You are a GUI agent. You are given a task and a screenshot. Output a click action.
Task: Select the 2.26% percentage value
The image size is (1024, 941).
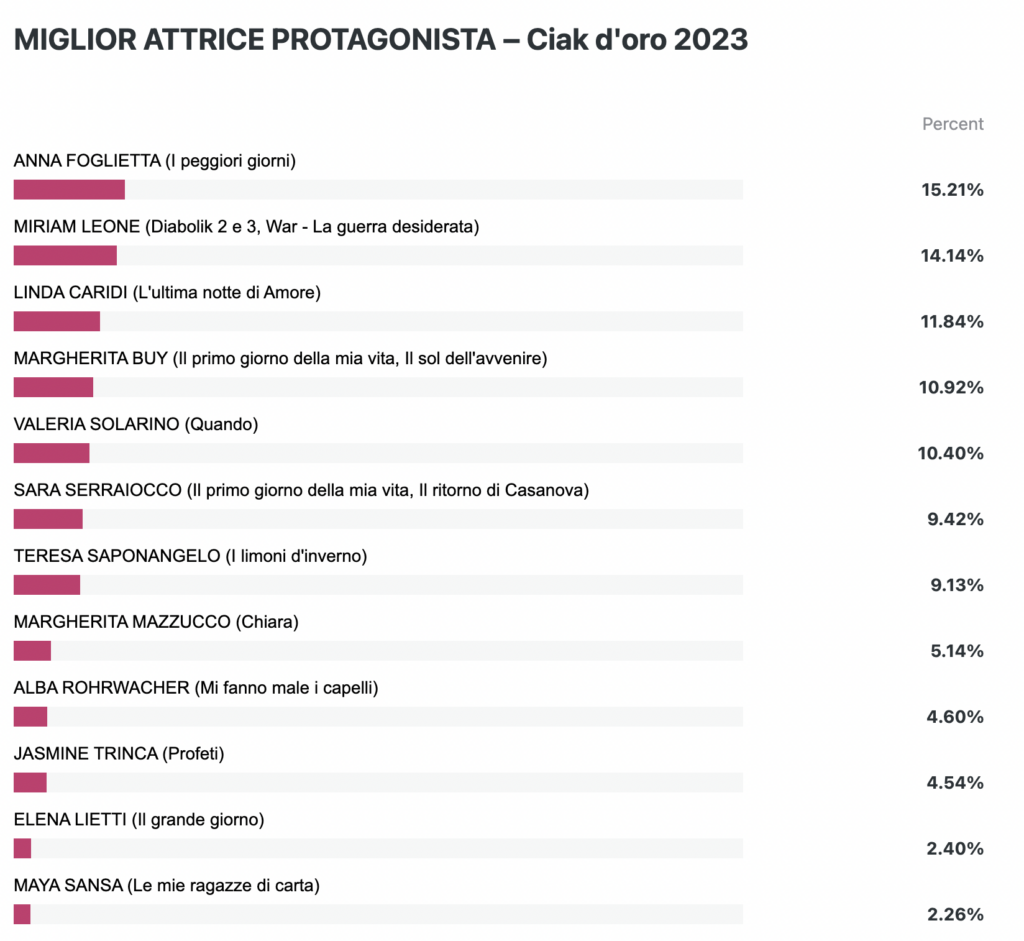point(955,915)
